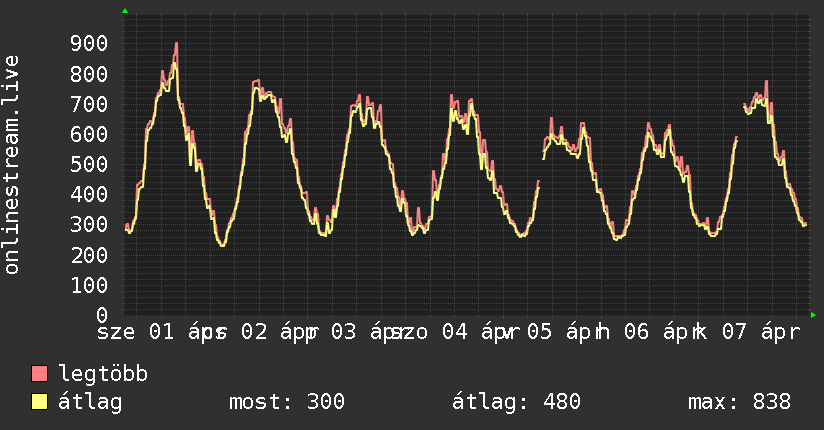Click the '05 ápr' date label
The width and height of the screenshot is (824, 430).
(559, 331)
